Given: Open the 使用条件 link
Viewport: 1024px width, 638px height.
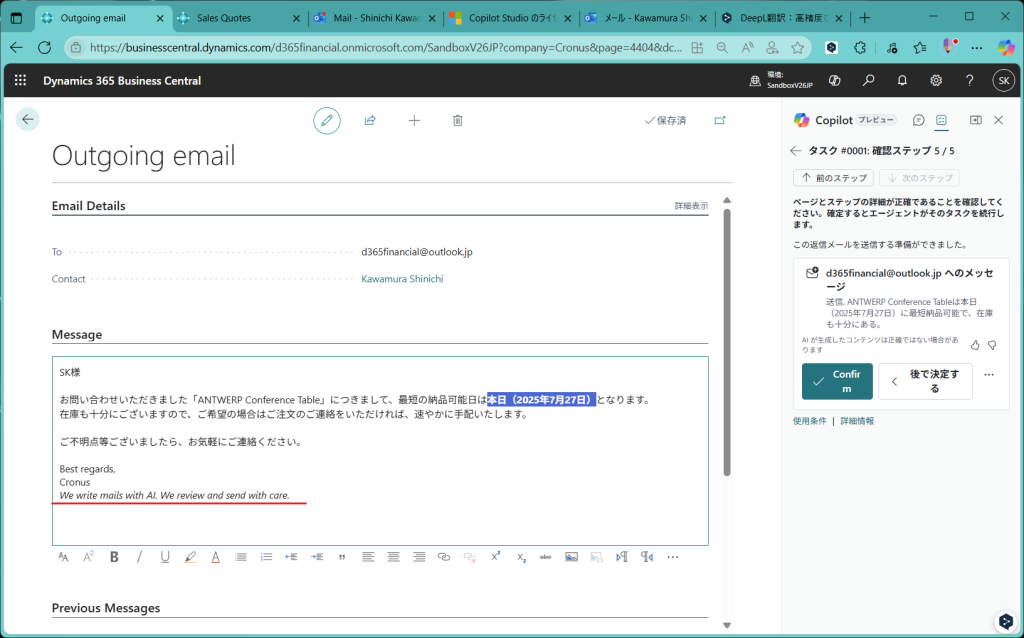Looking at the screenshot, I should 810,421.
